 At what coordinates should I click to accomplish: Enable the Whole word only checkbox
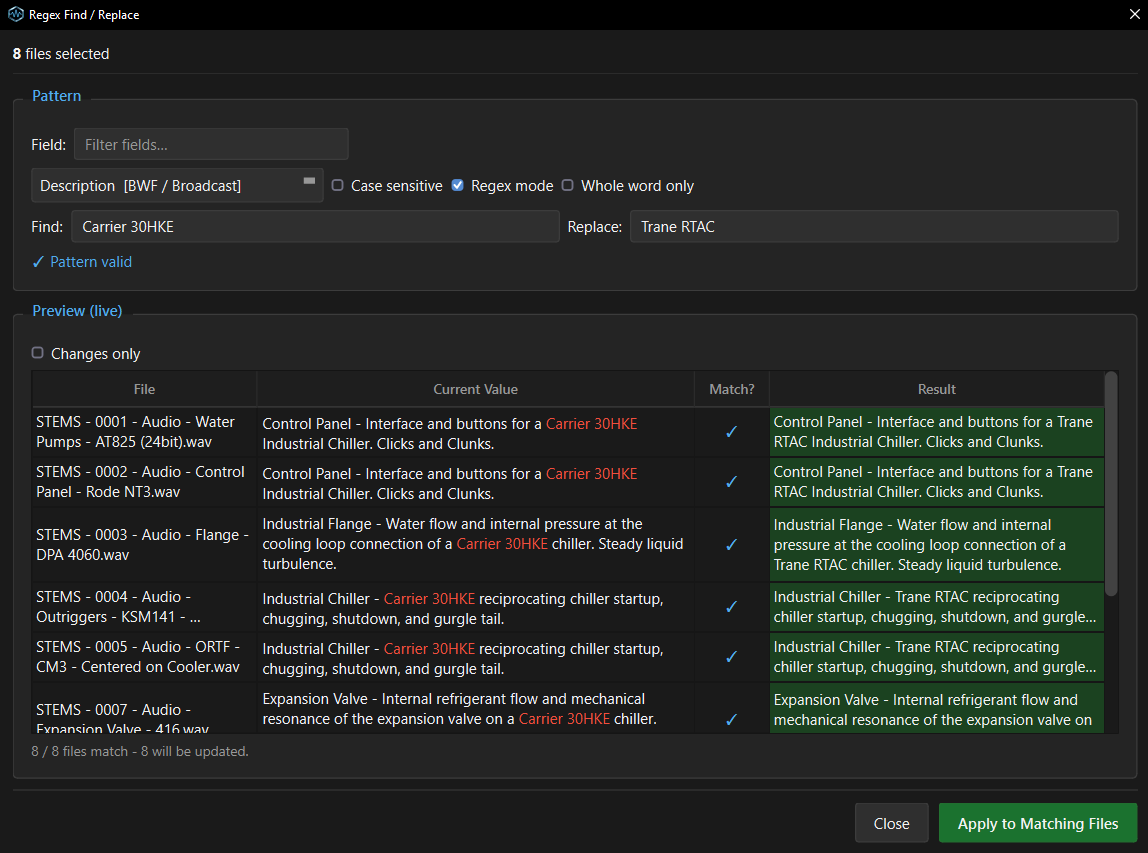[567, 185]
